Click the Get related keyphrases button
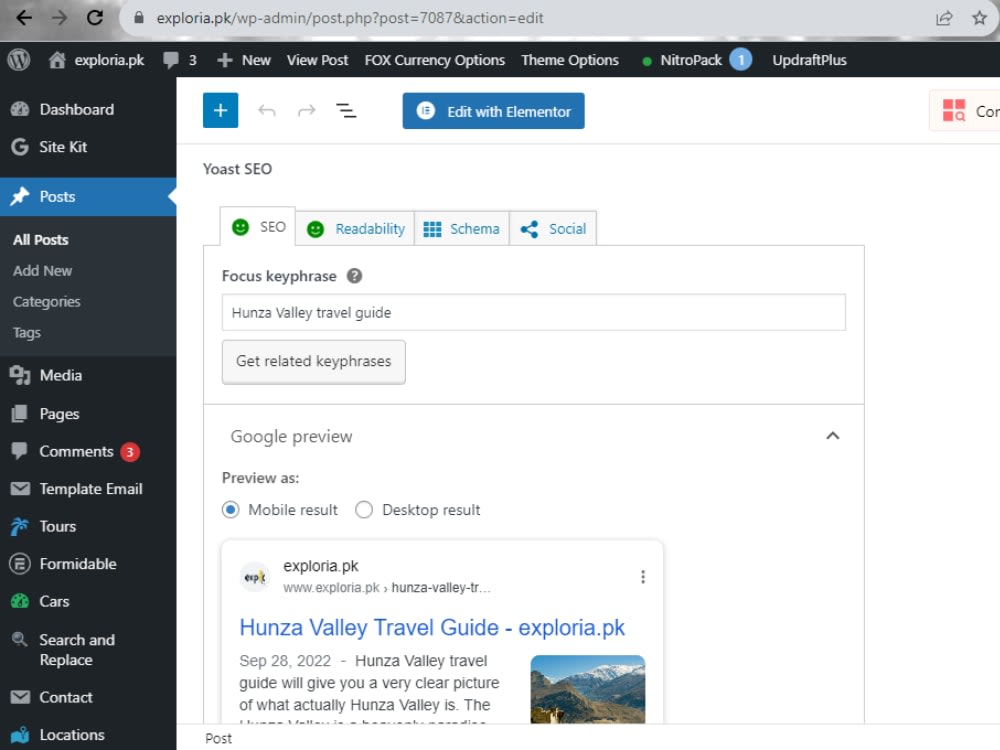1000x750 pixels. tap(313, 362)
